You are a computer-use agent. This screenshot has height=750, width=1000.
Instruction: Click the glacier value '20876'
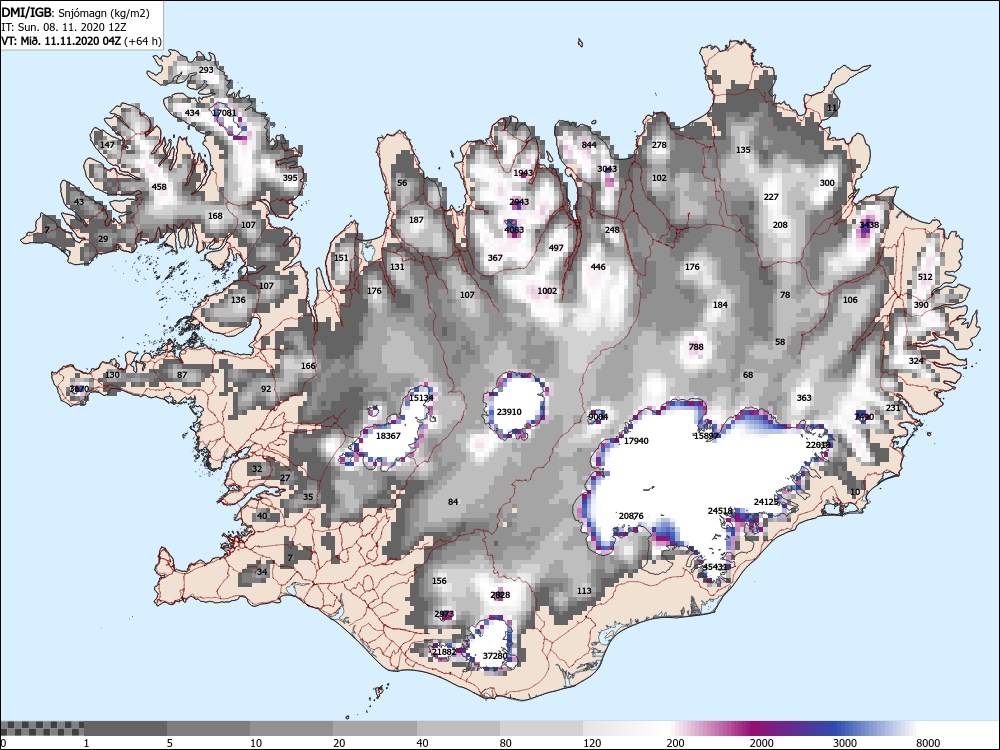tap(631, 516)
